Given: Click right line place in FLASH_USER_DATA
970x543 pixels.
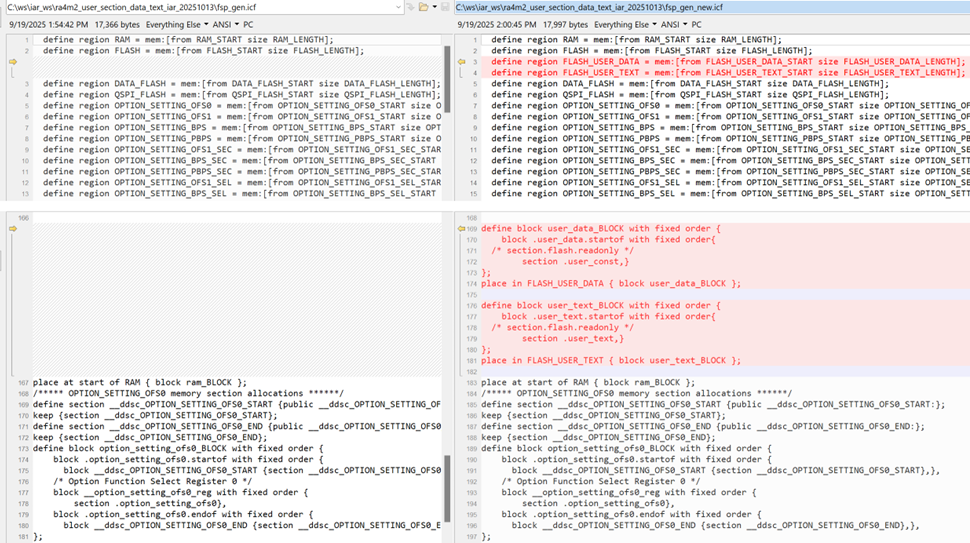Looking at the screenshot, I should click(x=611, y=284).
